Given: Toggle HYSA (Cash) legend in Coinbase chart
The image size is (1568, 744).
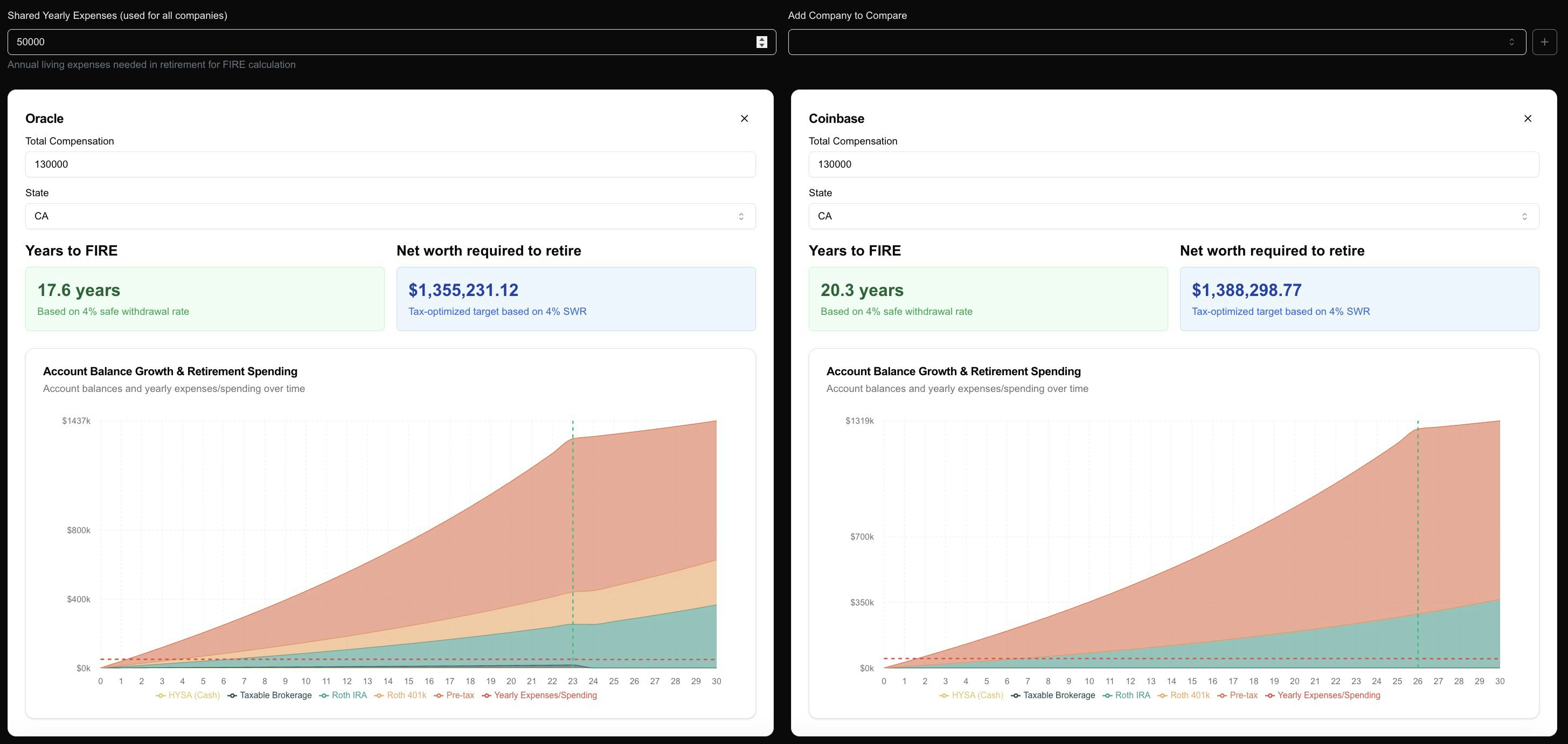Looking at the screenshot, I should [x=971, y=695].
